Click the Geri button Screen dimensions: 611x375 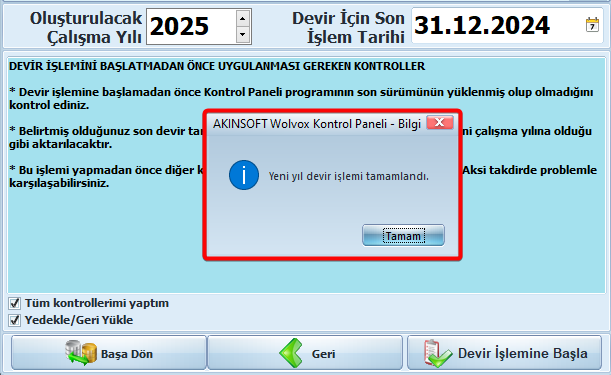(x=305, y=353)
